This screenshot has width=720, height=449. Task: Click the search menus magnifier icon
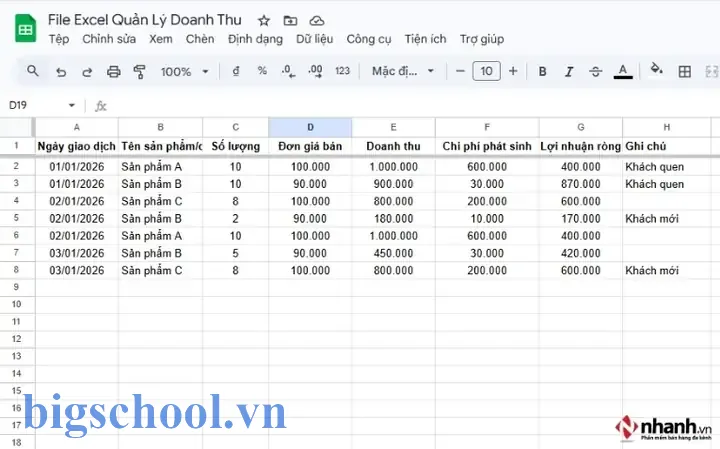(x=33, y=71)
